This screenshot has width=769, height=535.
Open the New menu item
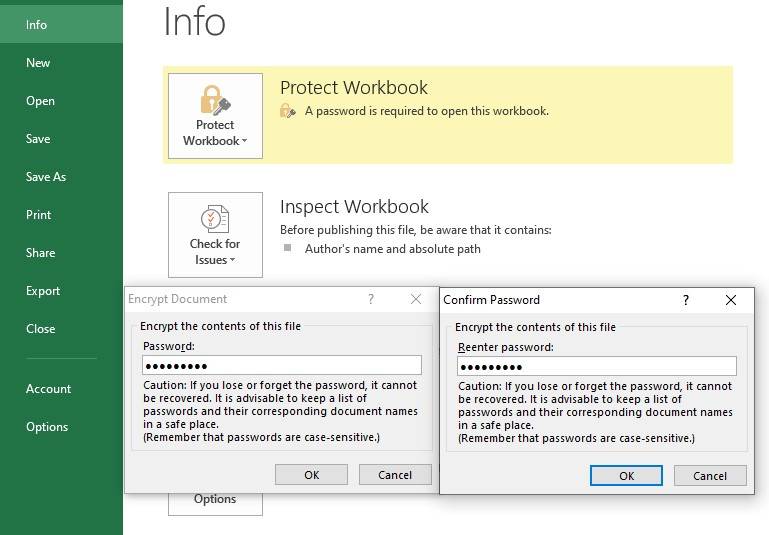(x=38, y=63)
